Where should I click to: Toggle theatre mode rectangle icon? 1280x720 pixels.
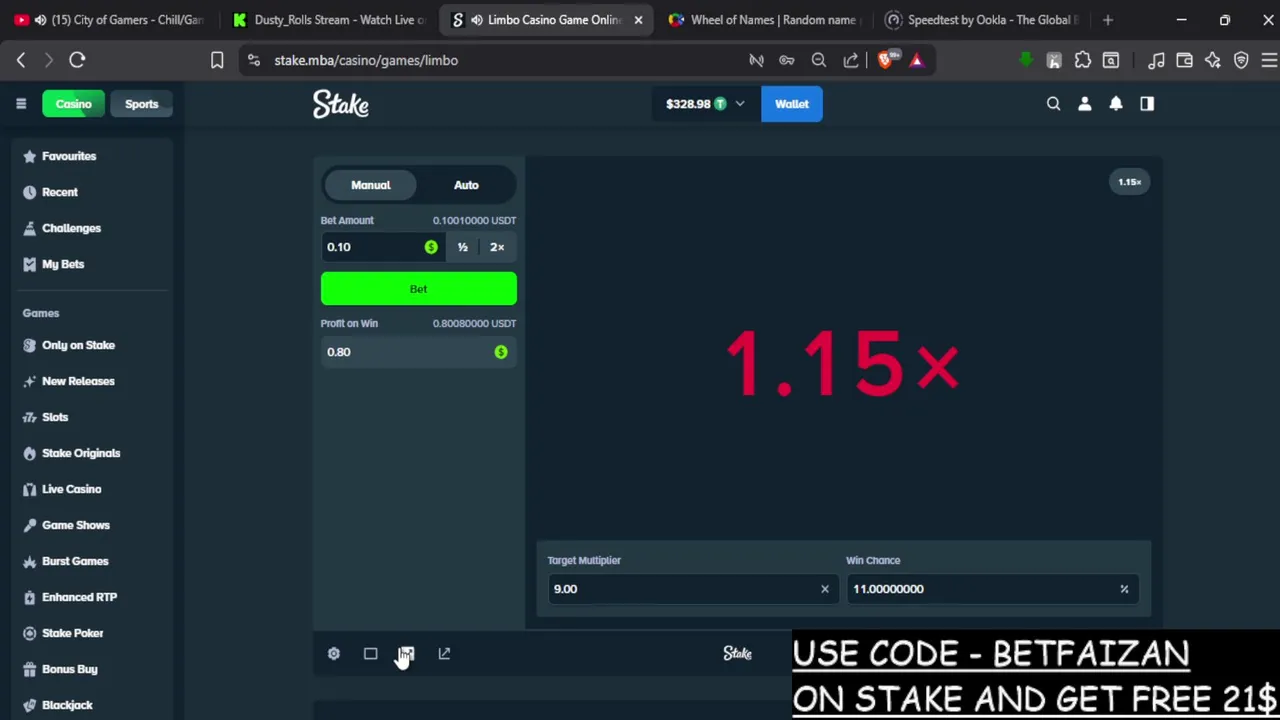click(x=370, y=654)
